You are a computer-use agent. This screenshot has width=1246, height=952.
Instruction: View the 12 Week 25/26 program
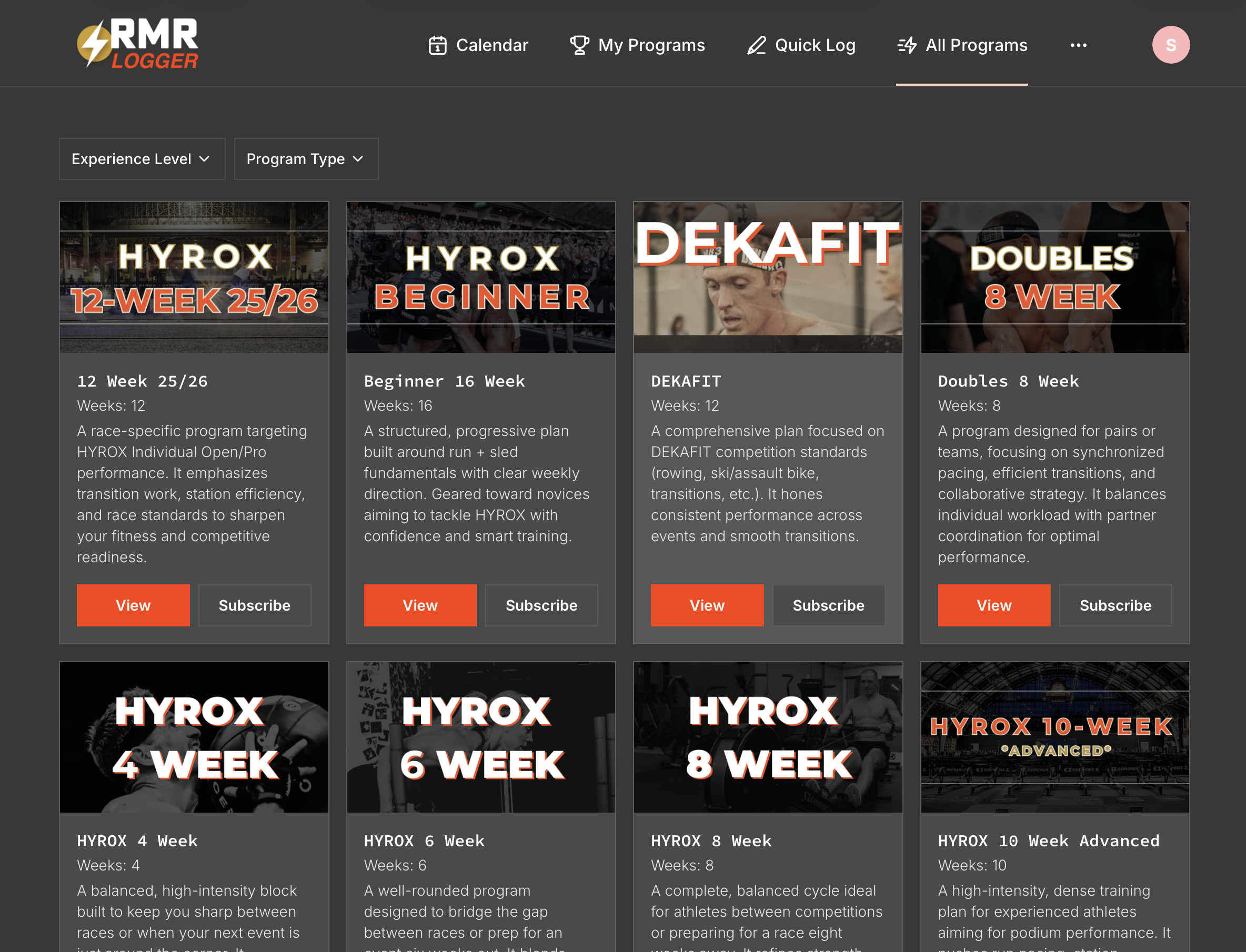coord(133,605)
